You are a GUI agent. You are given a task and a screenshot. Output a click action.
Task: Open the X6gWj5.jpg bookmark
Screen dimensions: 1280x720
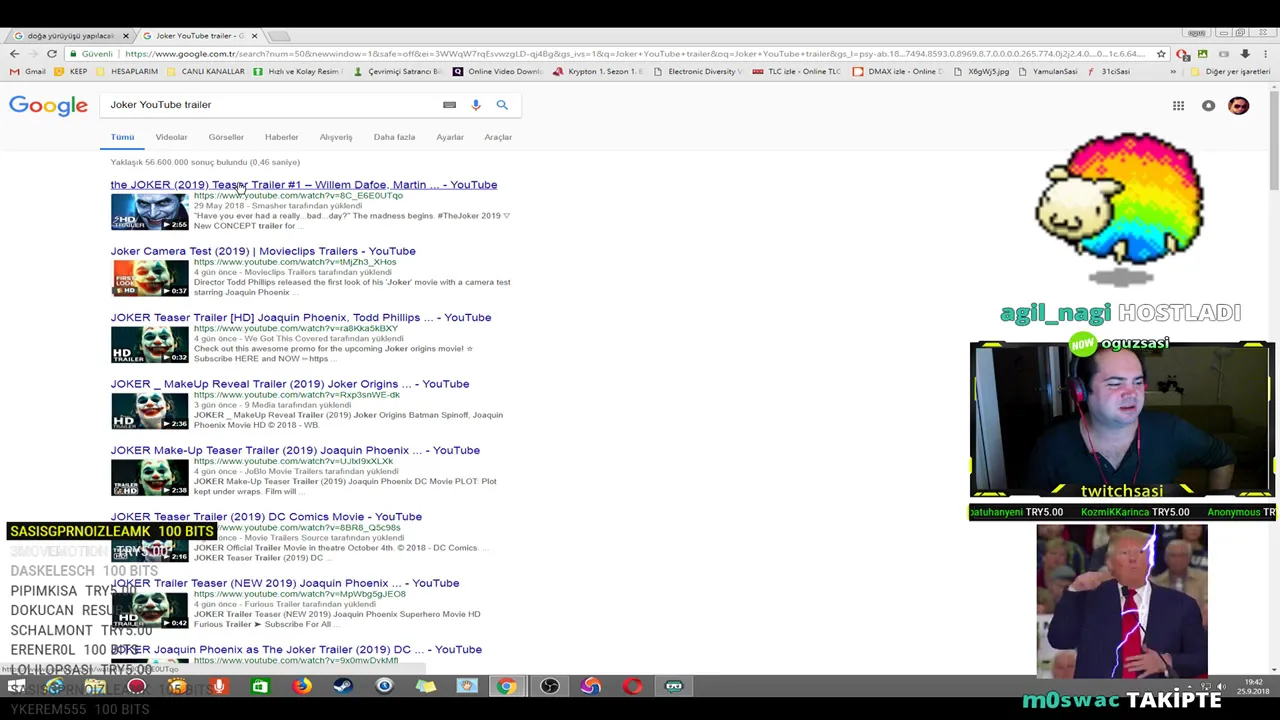982,71
